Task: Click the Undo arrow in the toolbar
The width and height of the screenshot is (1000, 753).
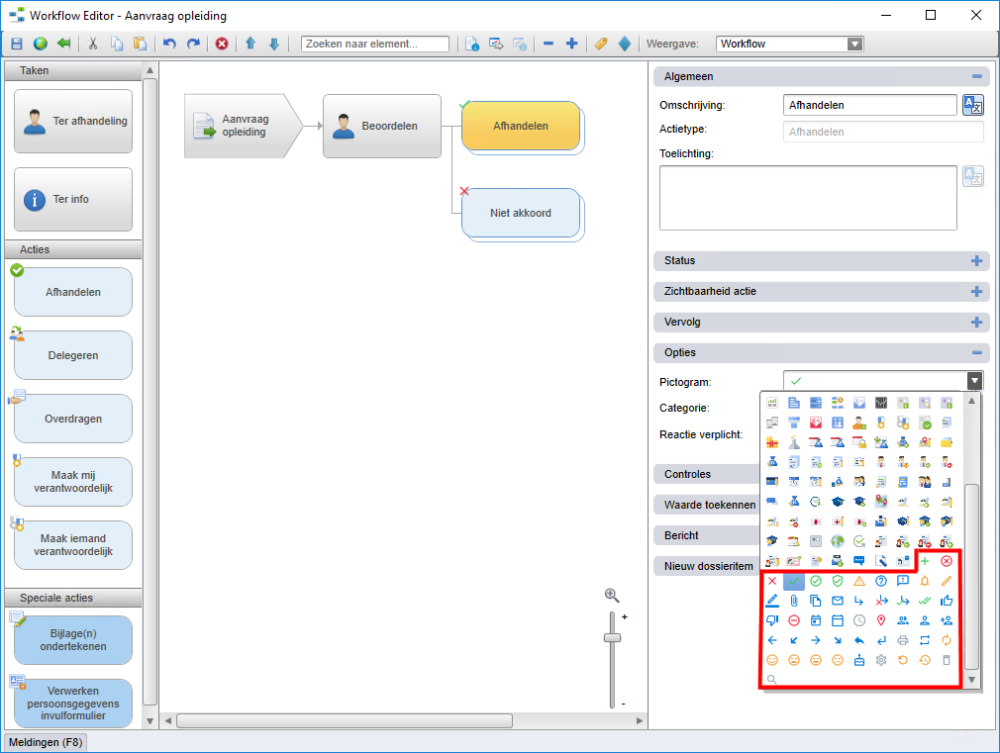Action: (x=169, y=44)
